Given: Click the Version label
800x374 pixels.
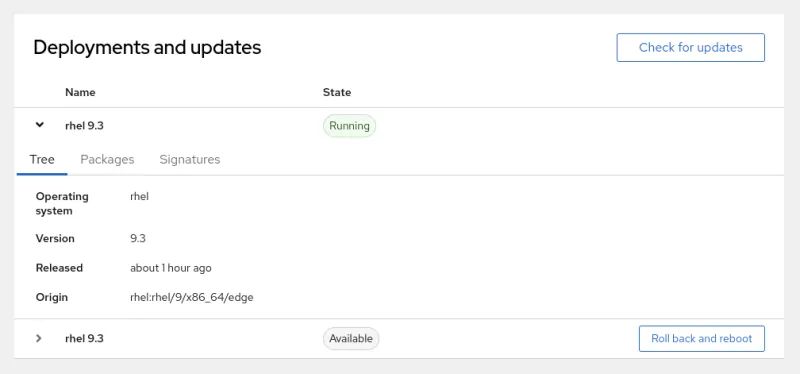Looking at the screenshot, I should tap(55, 238).
